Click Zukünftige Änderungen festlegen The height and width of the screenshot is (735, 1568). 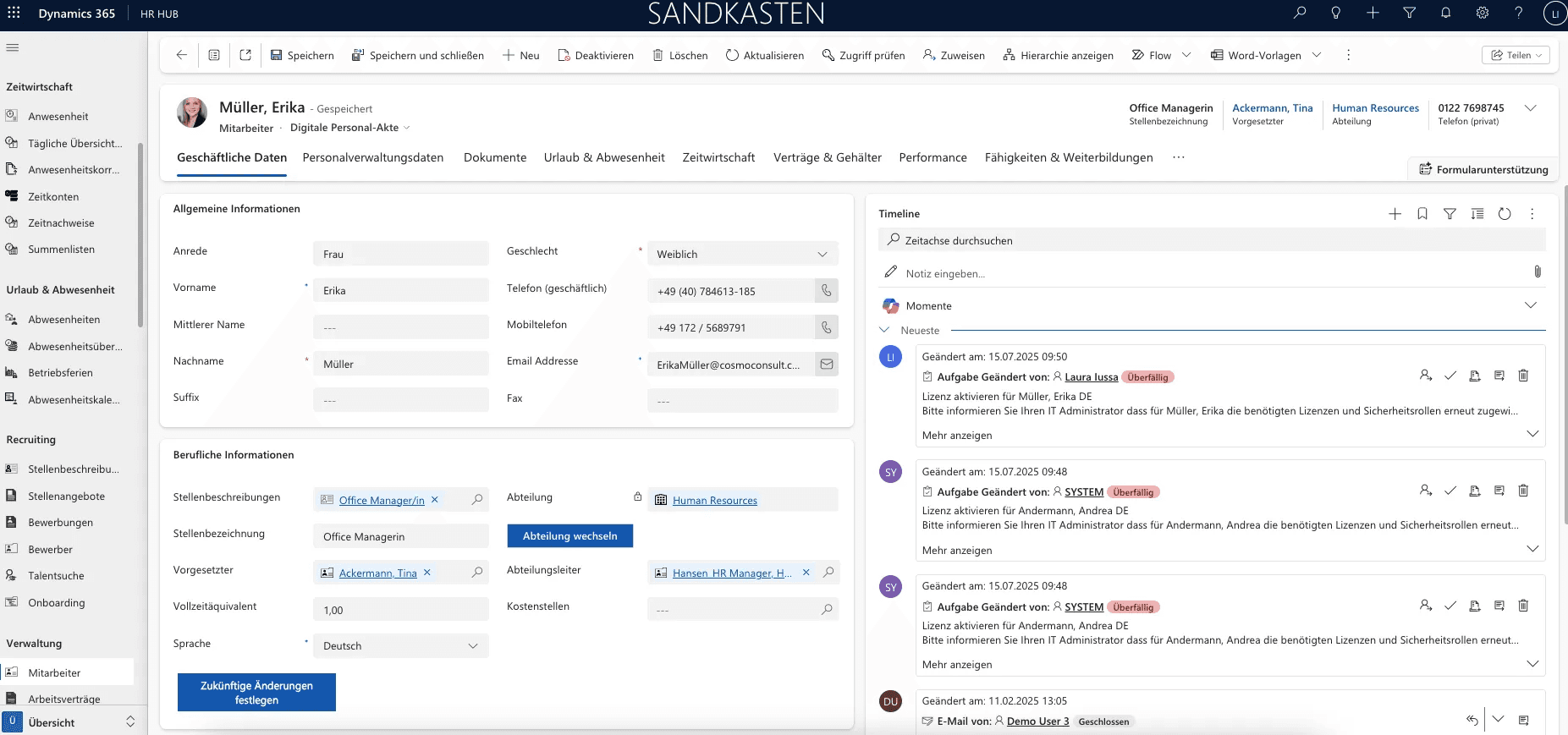pos(256,693)
